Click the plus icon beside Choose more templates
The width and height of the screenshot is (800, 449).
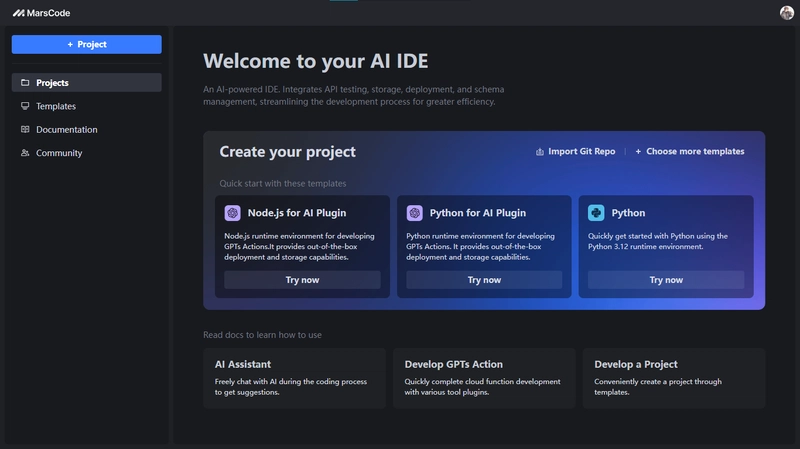point(638,152)
